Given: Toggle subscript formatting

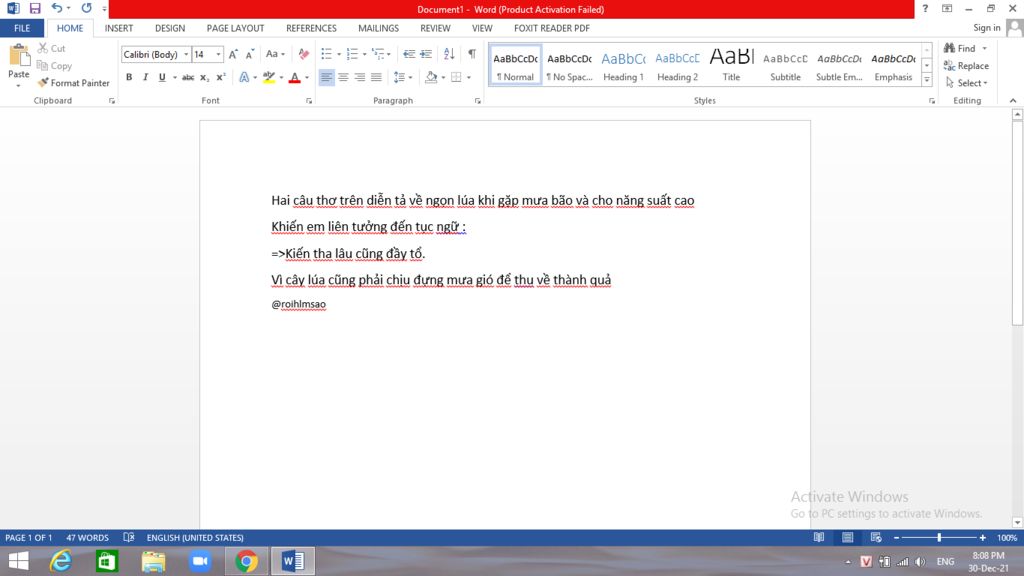Looking at the screenshot, I should (204, 77).
